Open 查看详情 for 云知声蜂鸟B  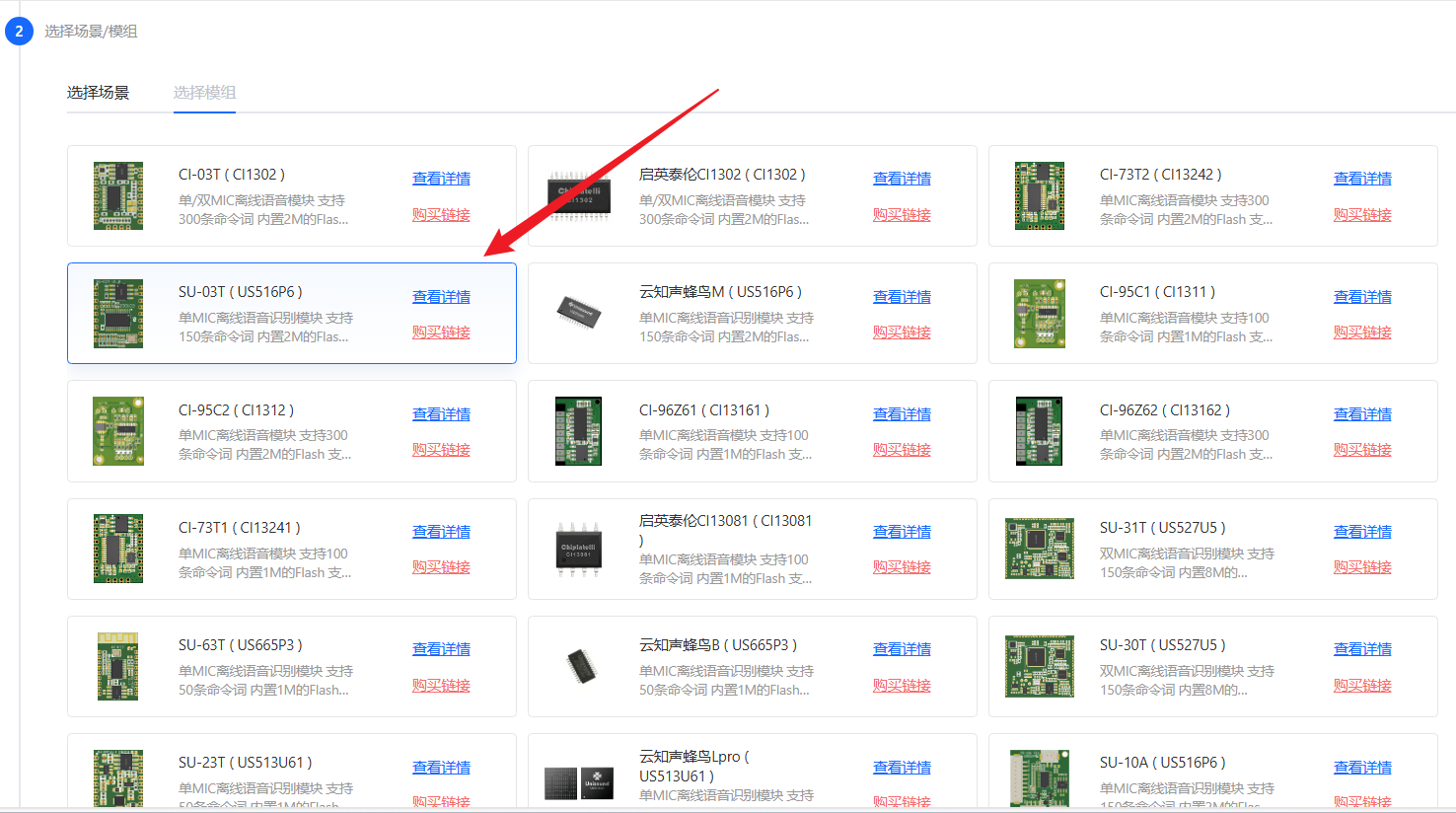[x=902, y=649]
